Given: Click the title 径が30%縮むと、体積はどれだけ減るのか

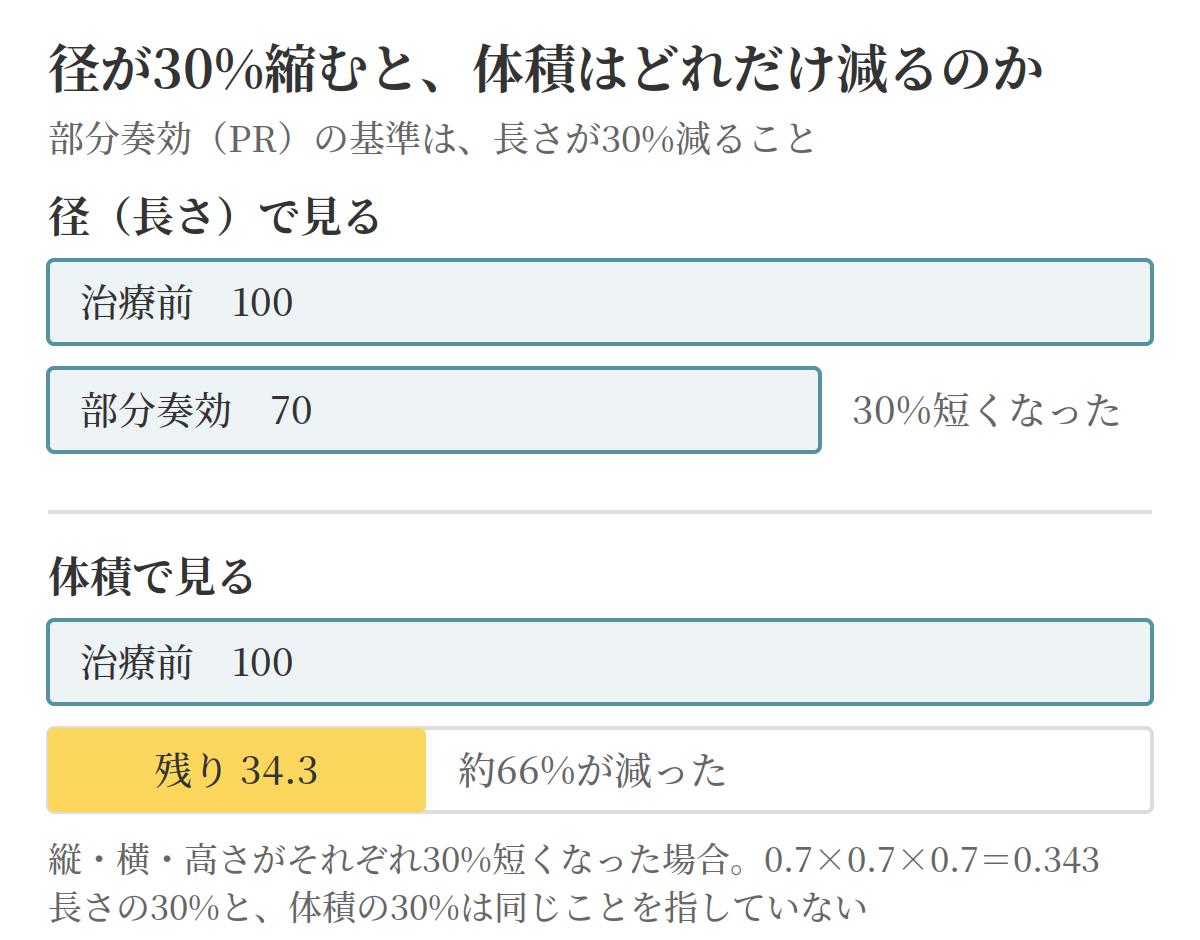Looking at the screenshot, I should [546, 71].
